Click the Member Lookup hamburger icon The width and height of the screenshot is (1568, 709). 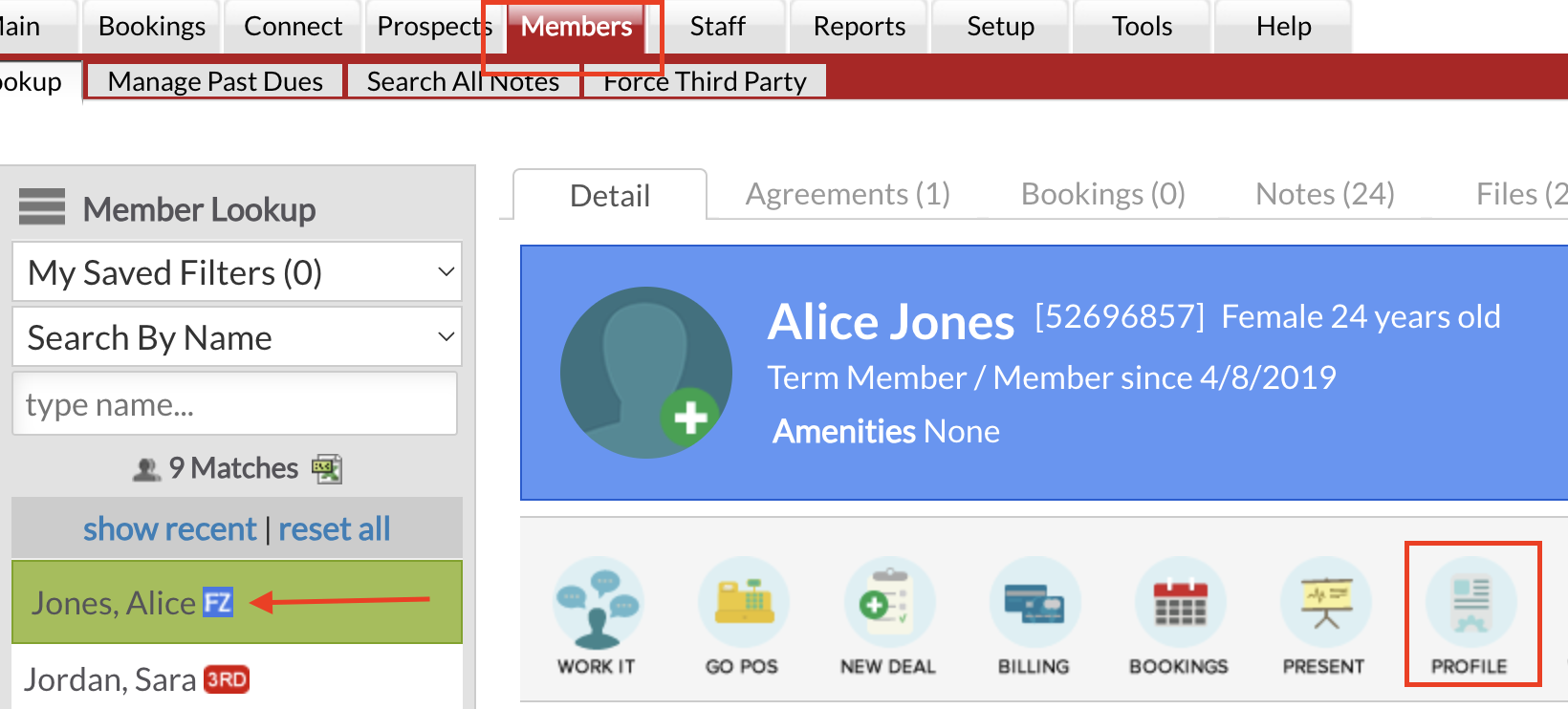pos(41,206)
